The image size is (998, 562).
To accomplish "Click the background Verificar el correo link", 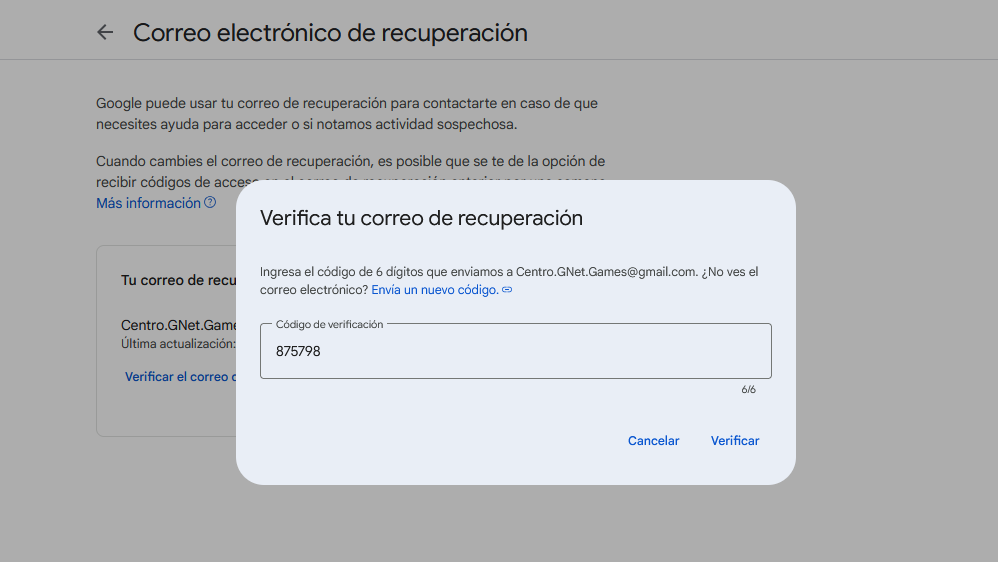I will 180,377.
